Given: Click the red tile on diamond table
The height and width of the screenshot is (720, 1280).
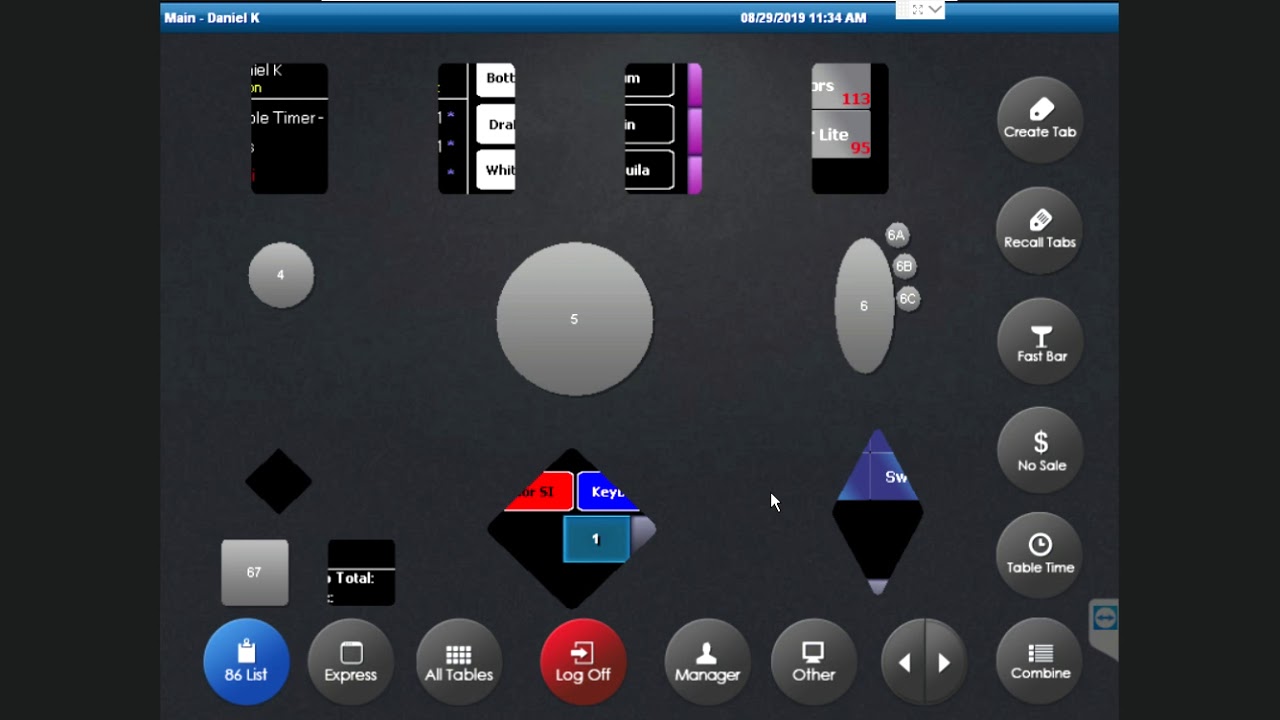Looking at the screenshot, I should pyautogui.click(x=540, y=492).
